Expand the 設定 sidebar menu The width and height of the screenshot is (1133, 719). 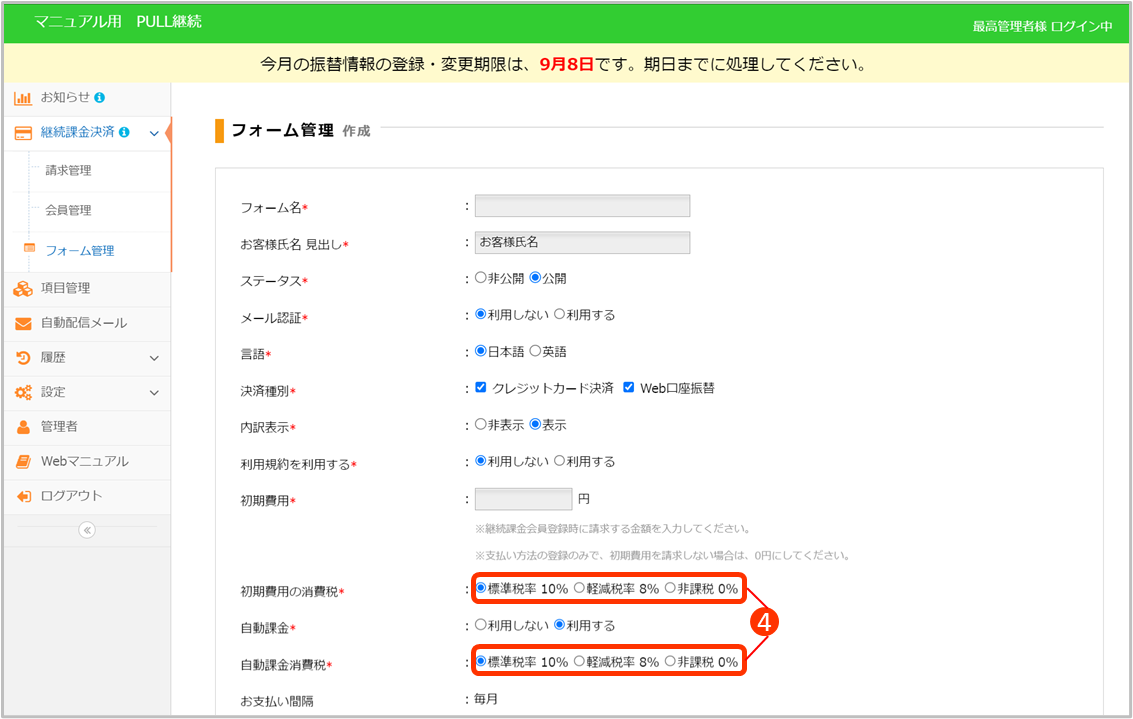tap(154, 393)
